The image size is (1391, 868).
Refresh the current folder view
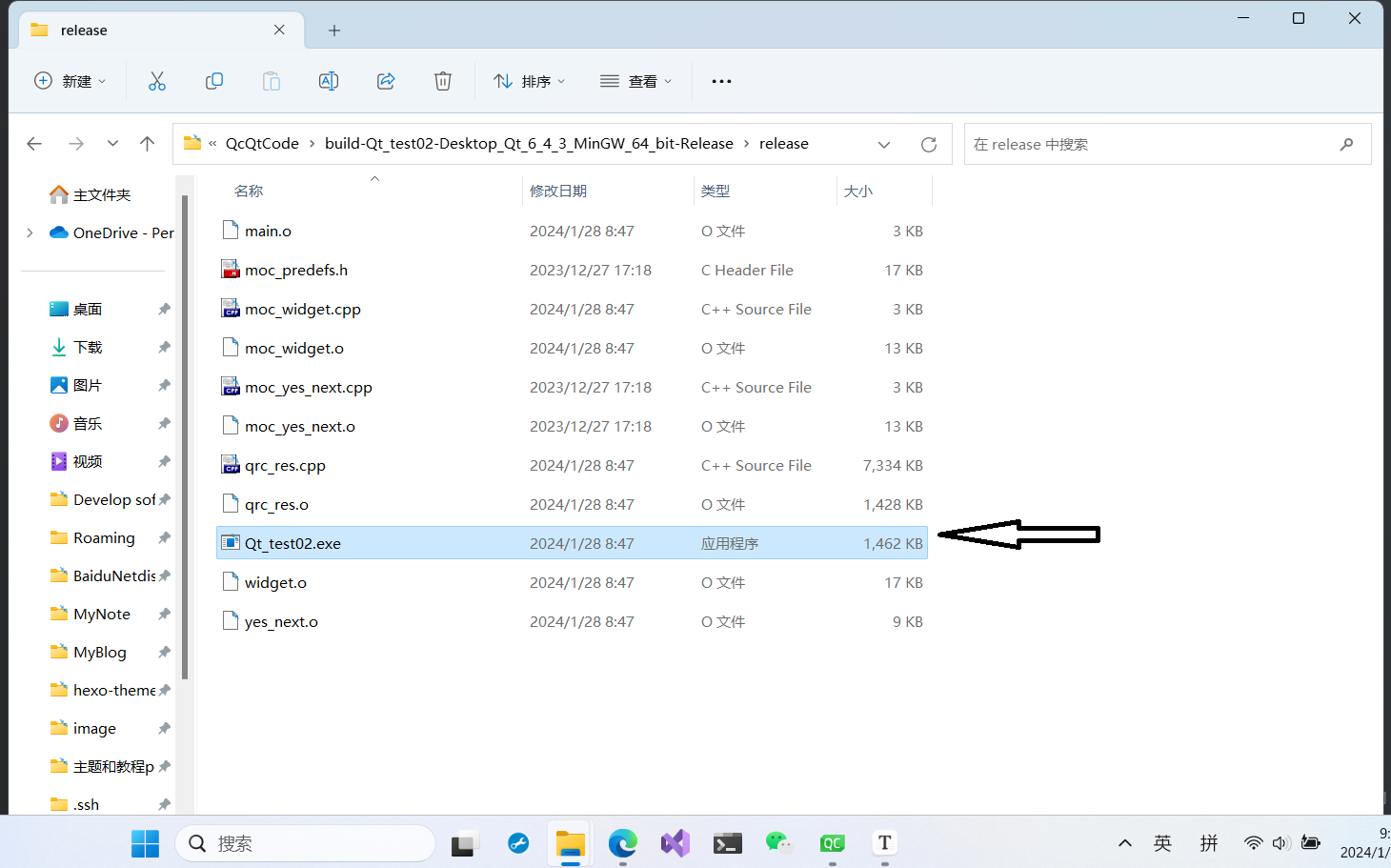(x=929, y=144)
